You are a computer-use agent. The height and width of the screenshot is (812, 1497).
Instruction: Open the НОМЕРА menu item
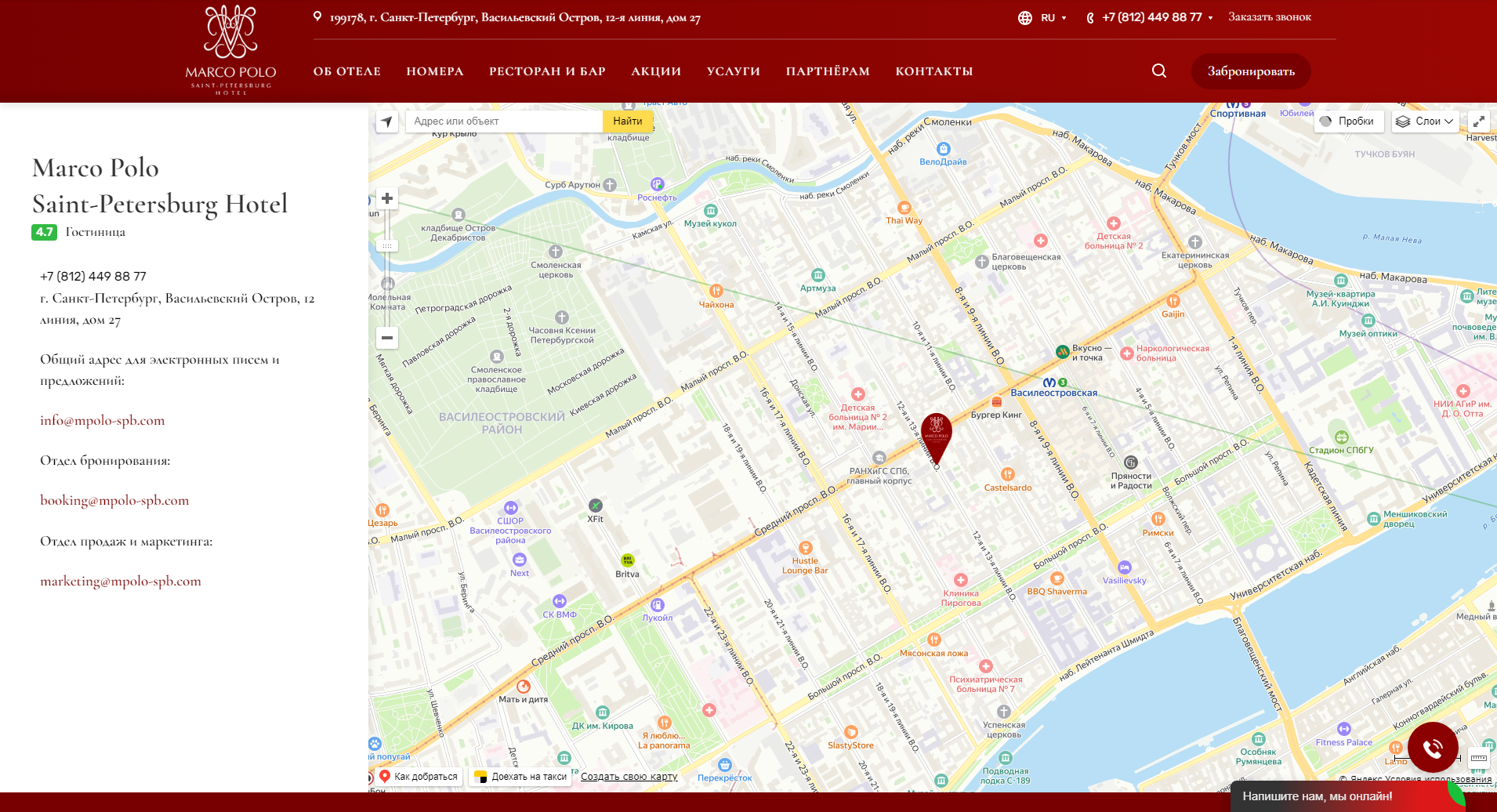coord(435,71)
